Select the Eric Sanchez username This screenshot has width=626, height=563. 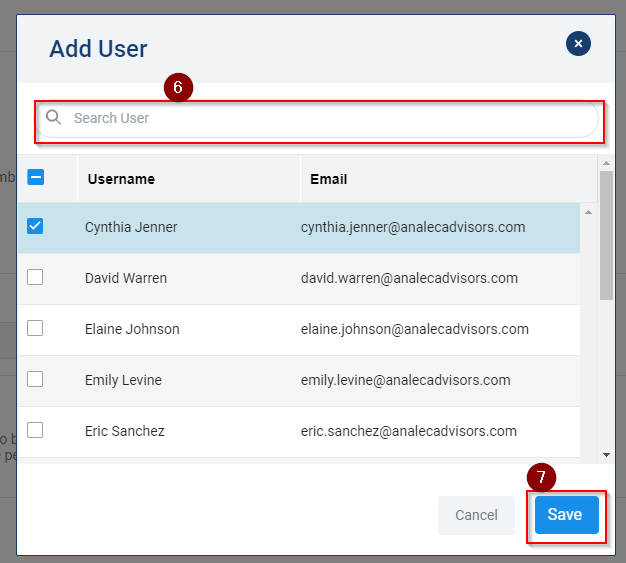pyautogui.click(x=125, y=431)
